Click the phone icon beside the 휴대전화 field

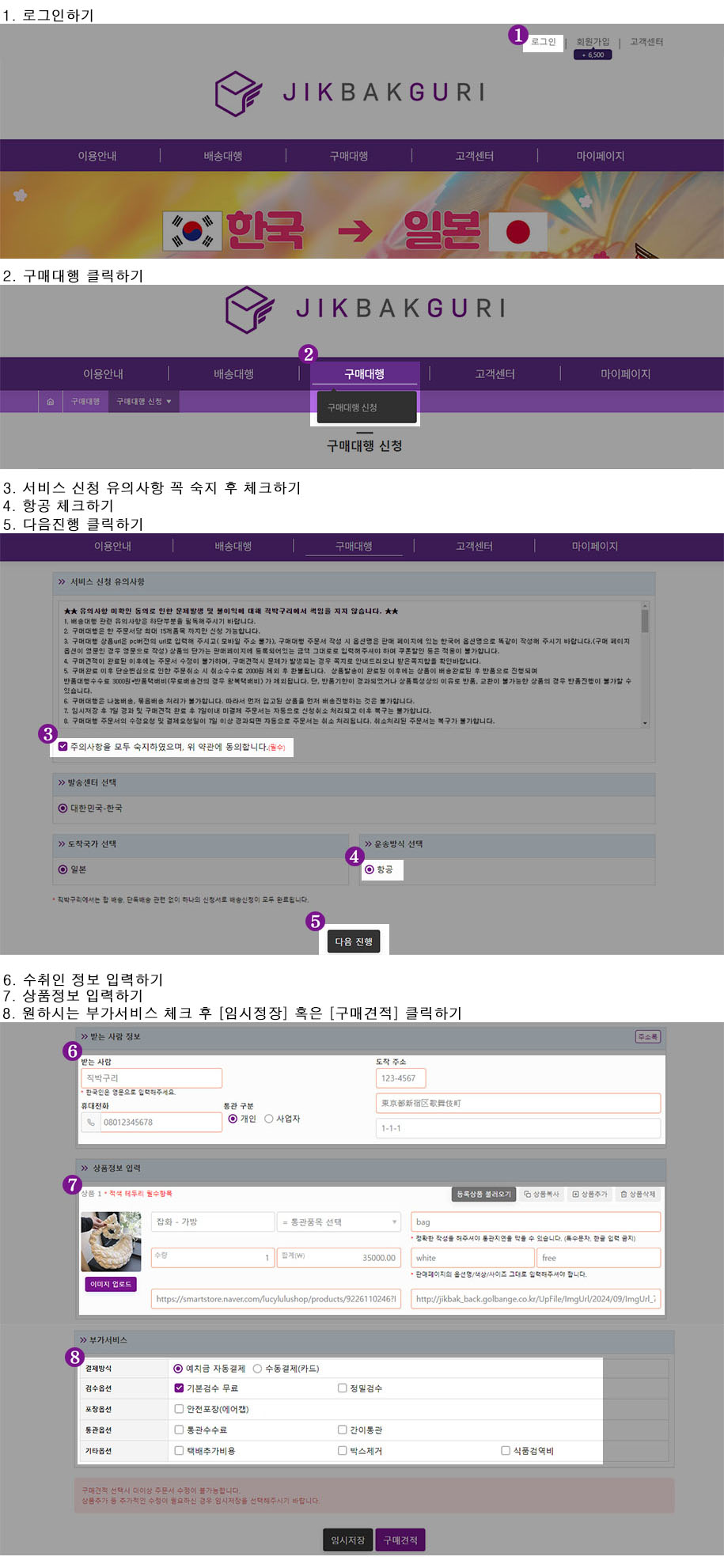coord(91,1122)
